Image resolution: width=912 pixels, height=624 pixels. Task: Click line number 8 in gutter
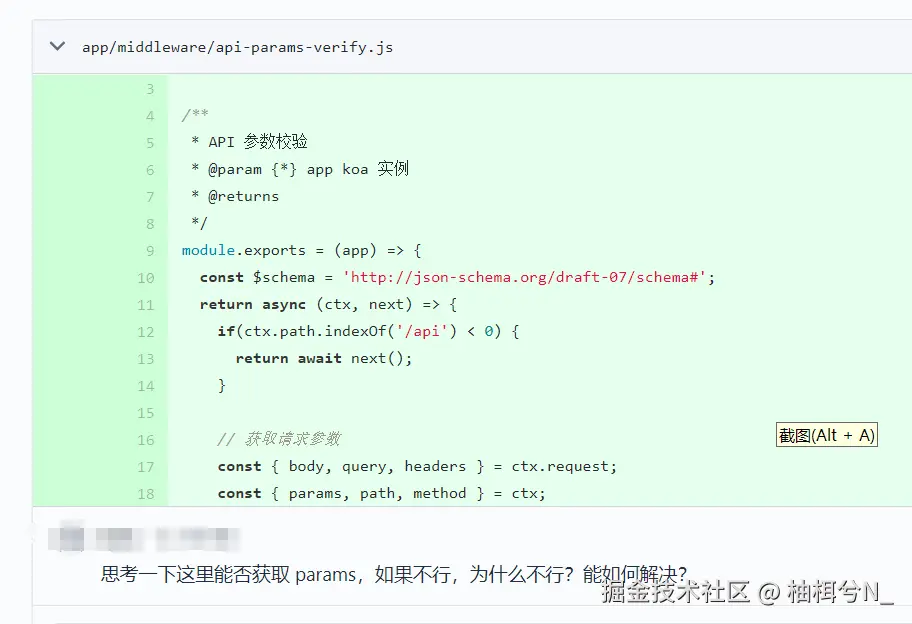pos(150,224)
